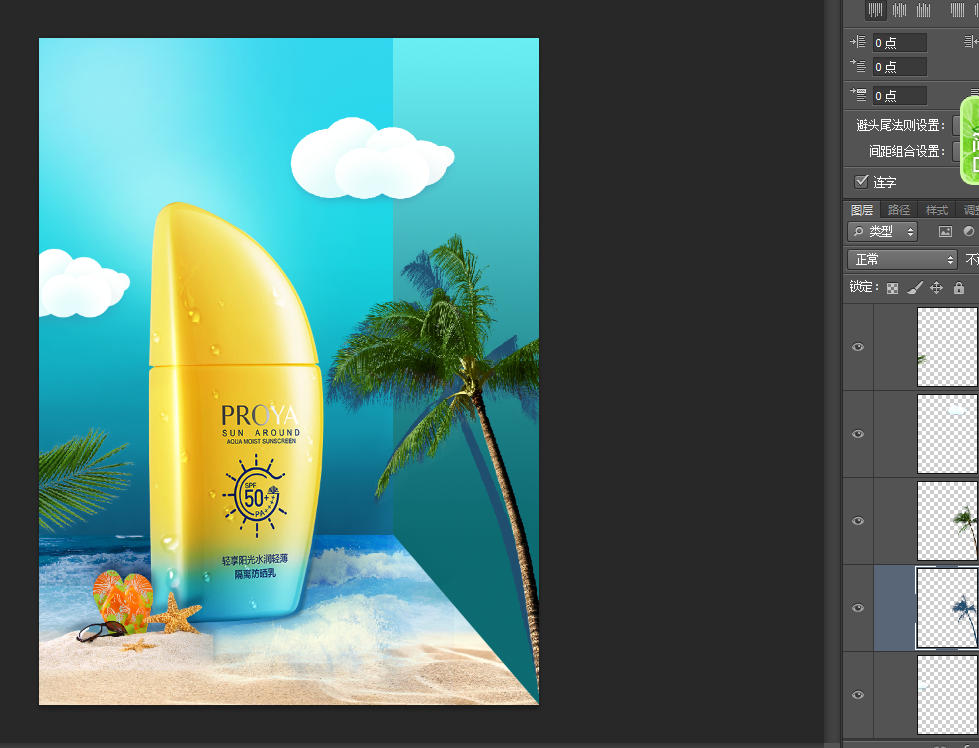
Task: Select justify last left alignment icon
Action: pos(876,9)
